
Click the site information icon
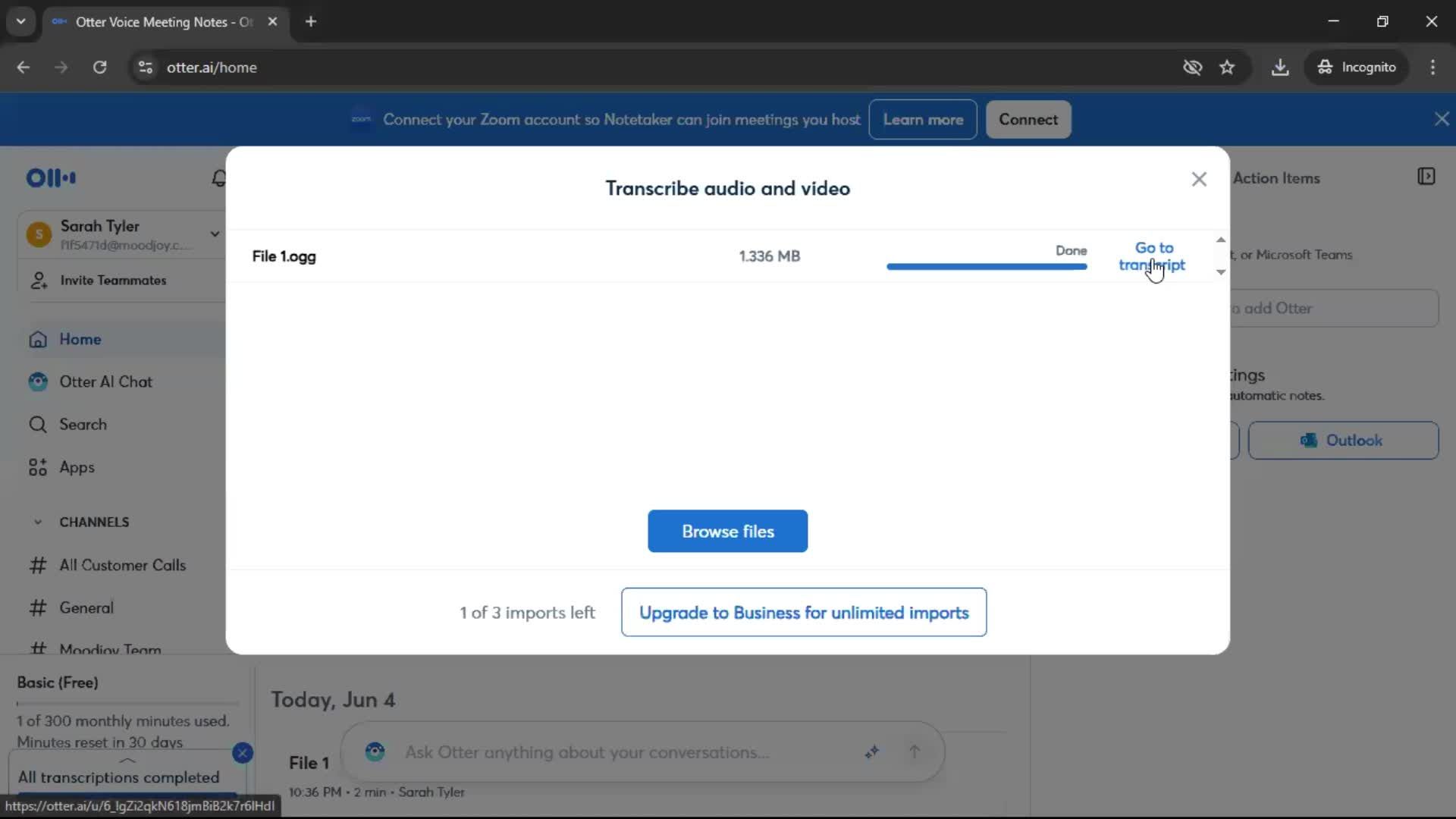click(145, 67)
